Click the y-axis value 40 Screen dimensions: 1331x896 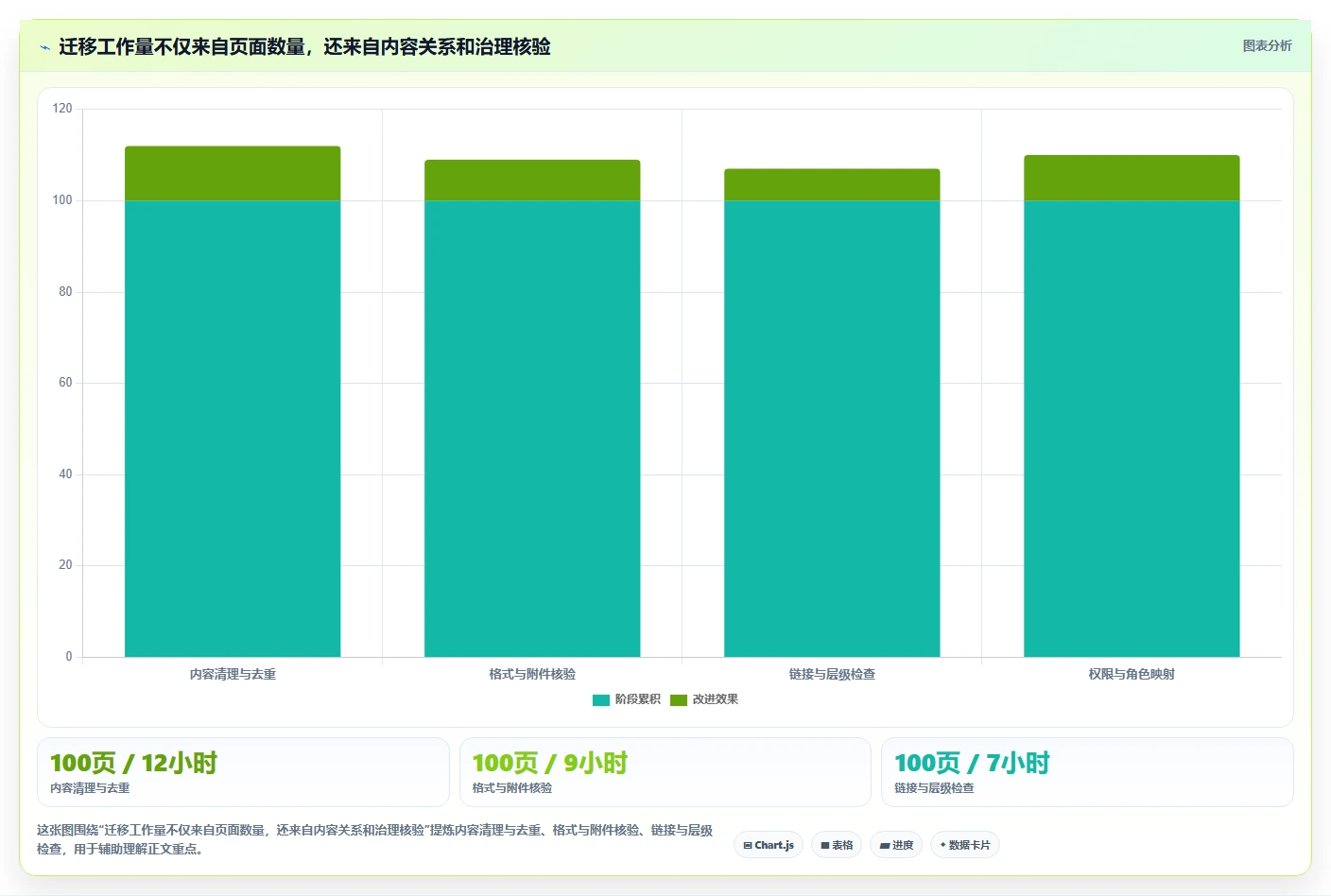point(65,474)
